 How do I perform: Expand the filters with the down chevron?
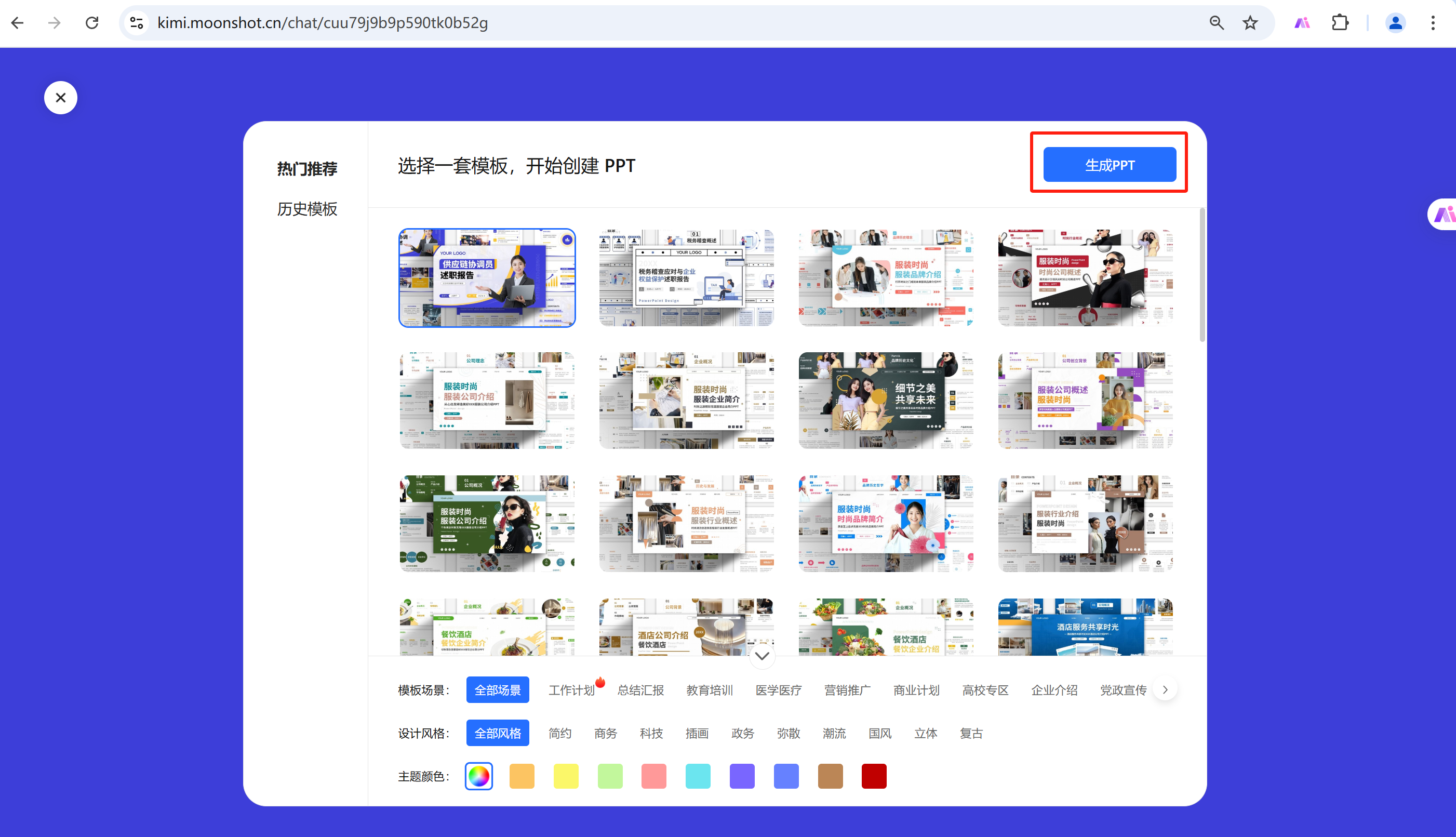click(762, 656)
